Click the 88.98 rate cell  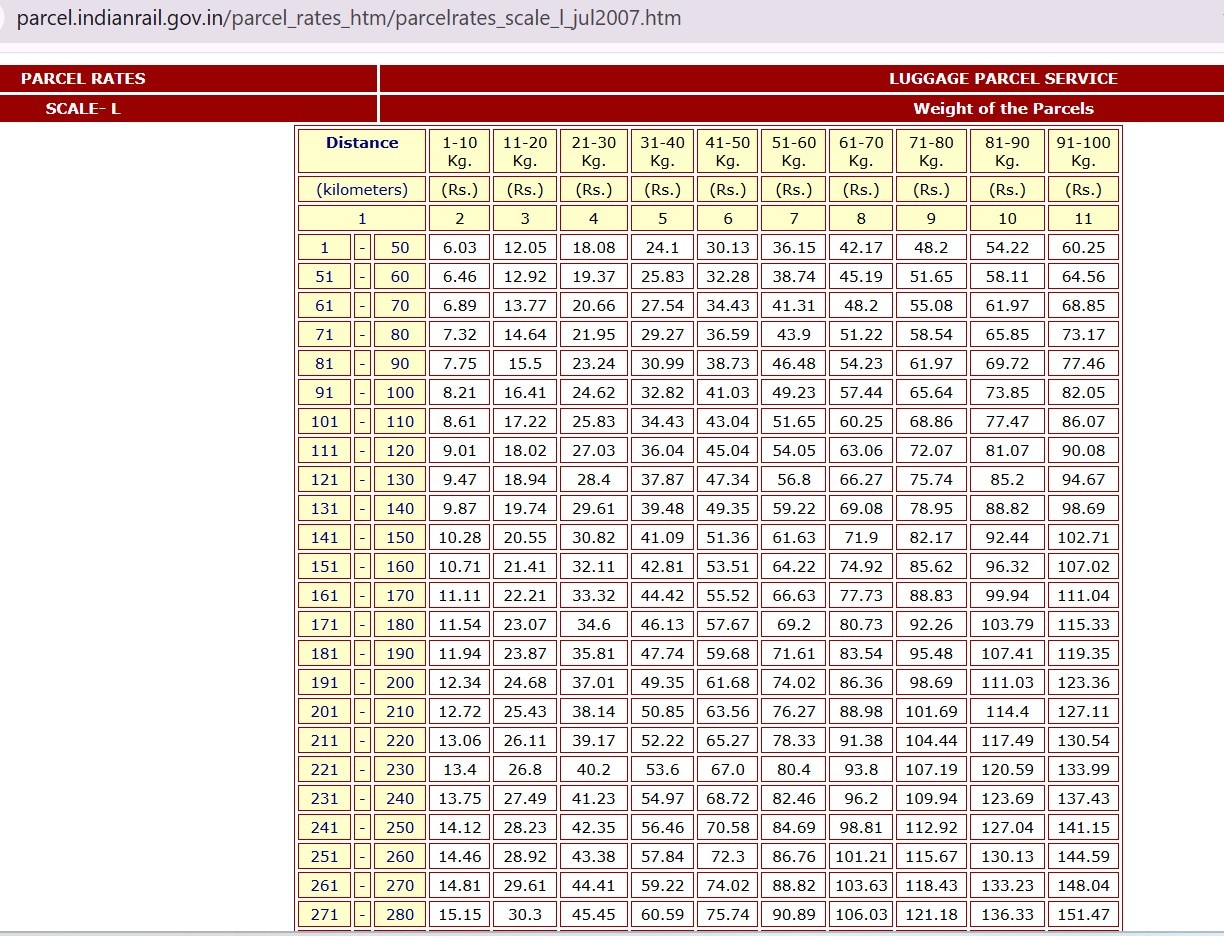point(861,711)
